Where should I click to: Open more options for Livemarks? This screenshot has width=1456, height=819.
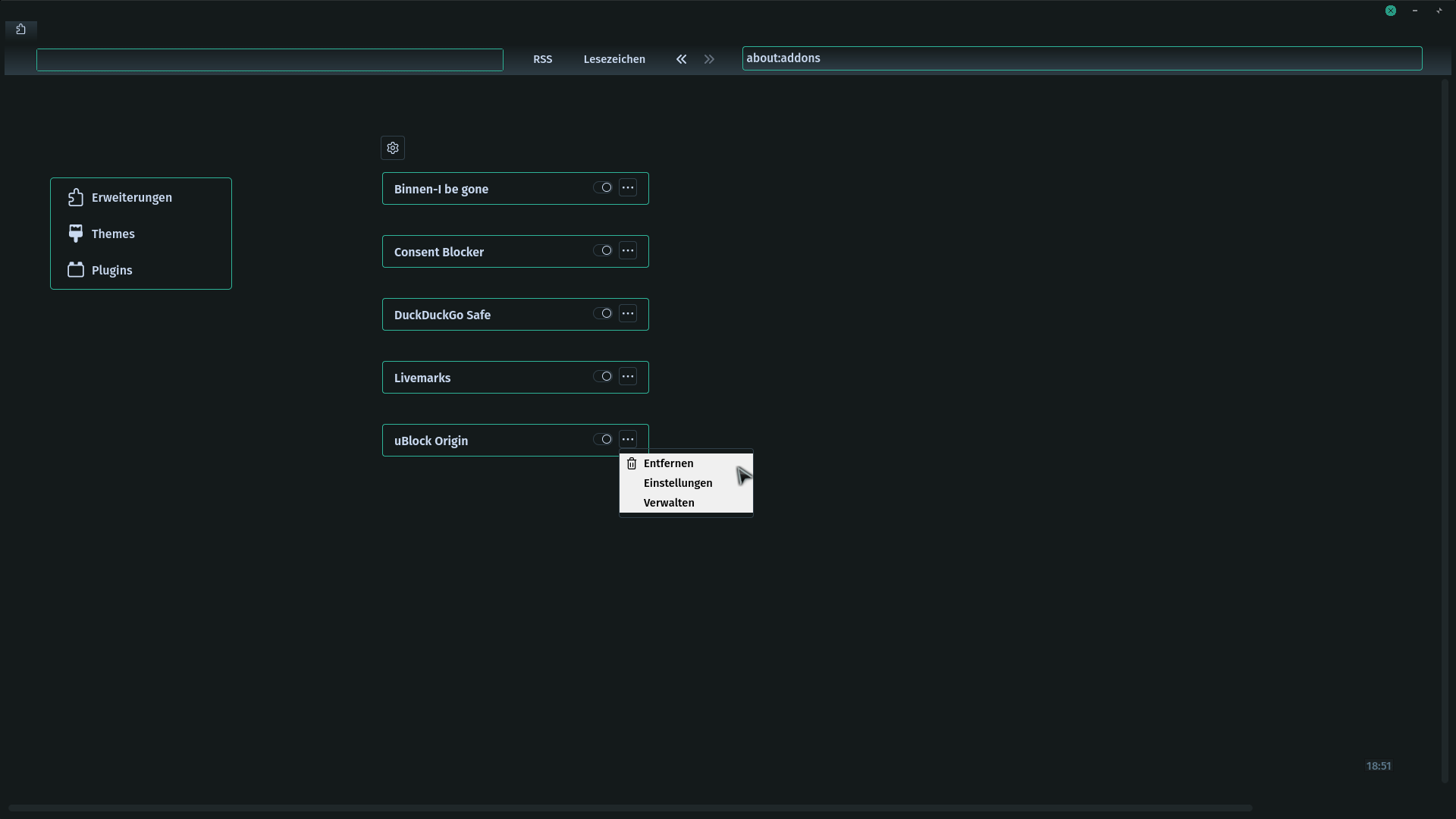tap(628, 376)
